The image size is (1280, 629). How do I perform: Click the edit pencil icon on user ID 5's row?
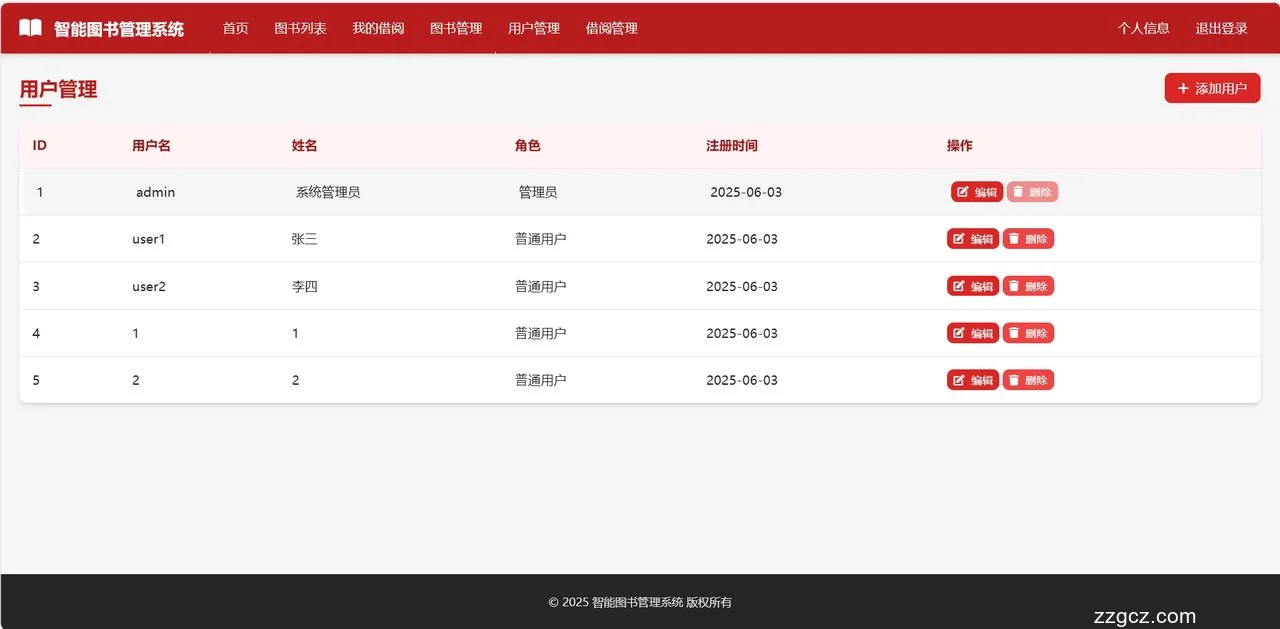961,379
